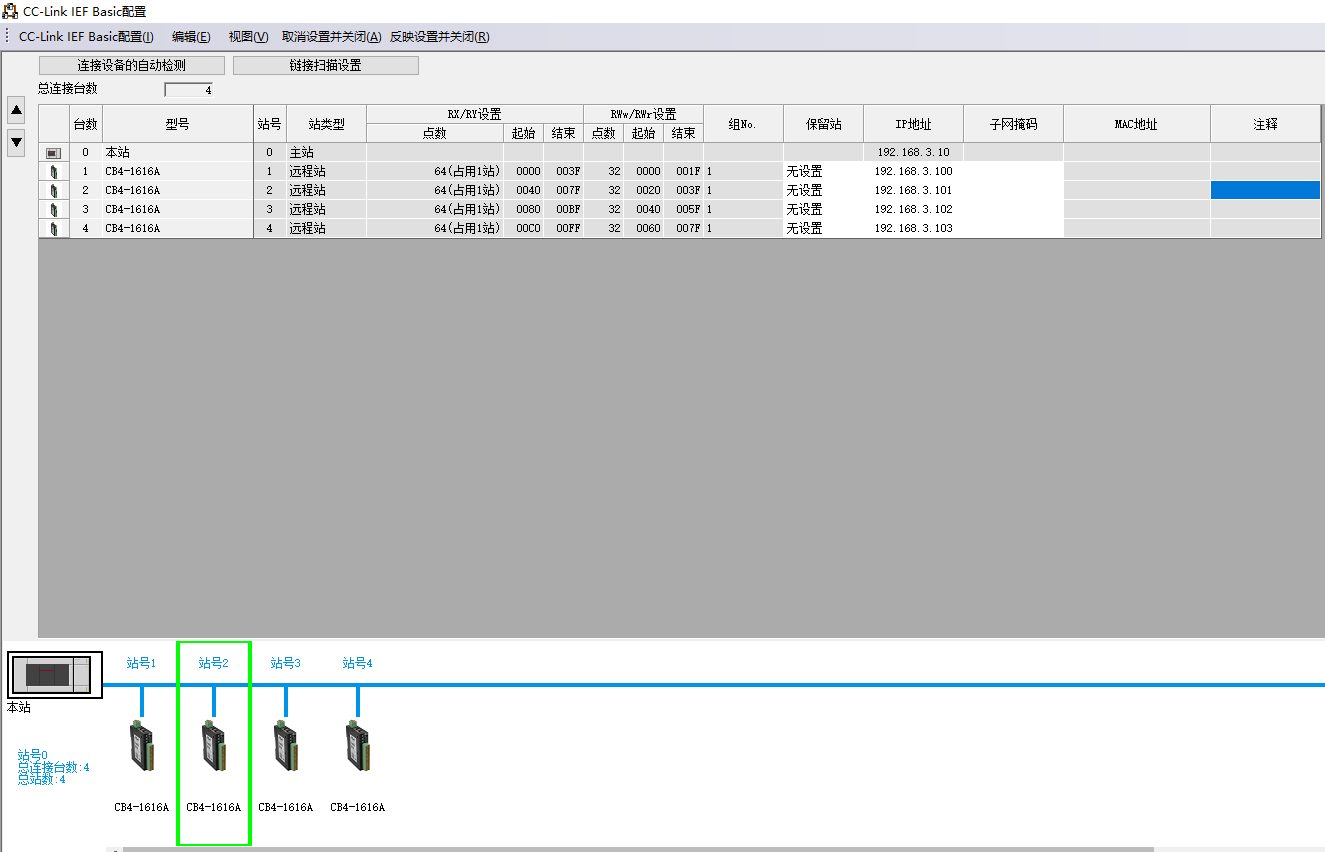The width and height of the screenshot is (1325, 852).
Task: Select the CB4-1616A device under 站号4
Action: (x=357, y=746)
